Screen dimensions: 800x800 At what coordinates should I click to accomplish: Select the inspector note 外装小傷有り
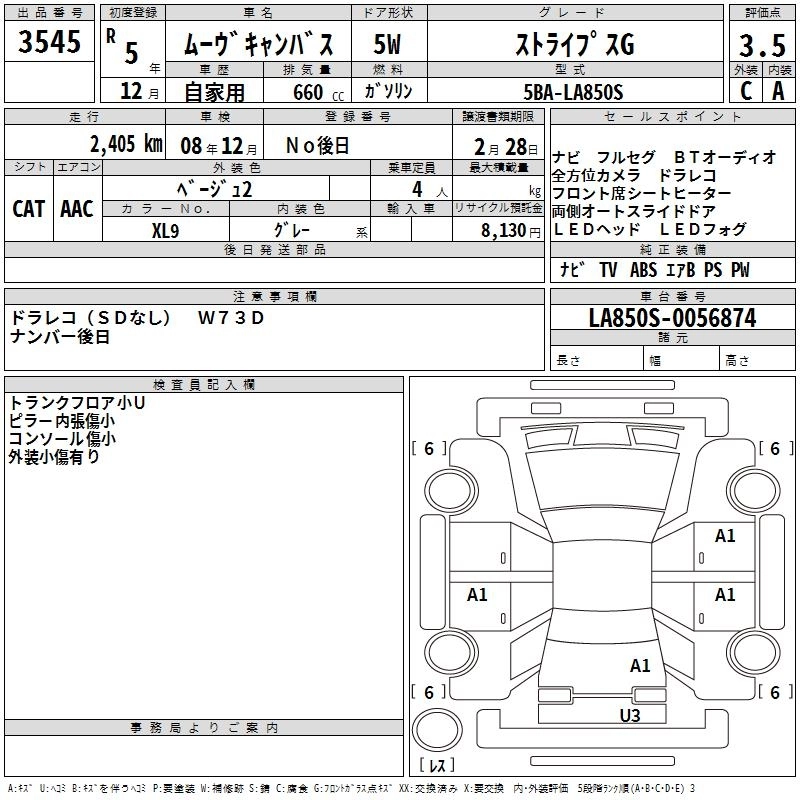(x=54, y=457)
